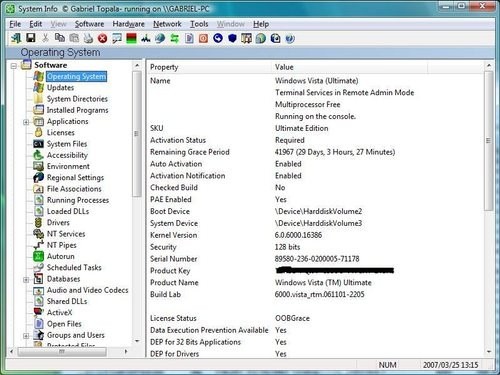Expand the Applications tree node

tap(26, 122)
